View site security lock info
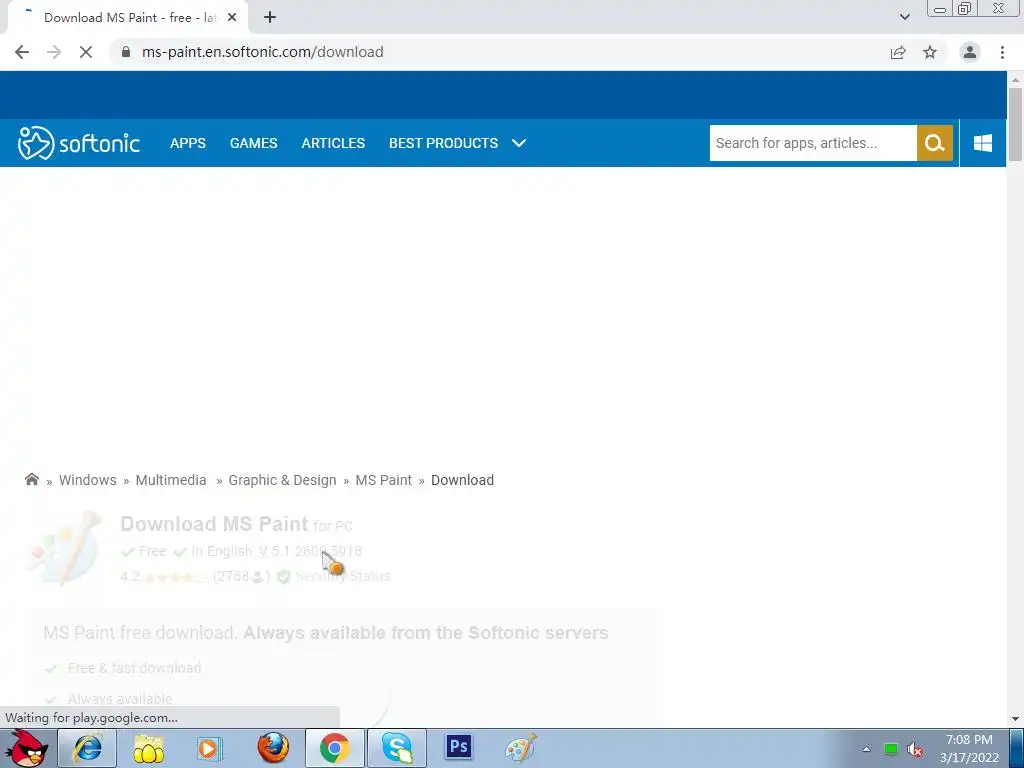 (x=126, y=52)
